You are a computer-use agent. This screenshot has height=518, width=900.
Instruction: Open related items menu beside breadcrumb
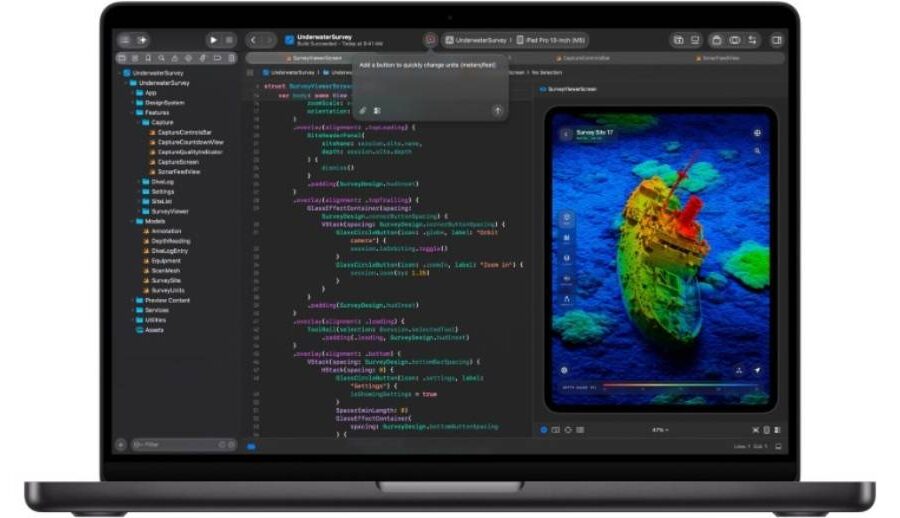click(250, 73)
